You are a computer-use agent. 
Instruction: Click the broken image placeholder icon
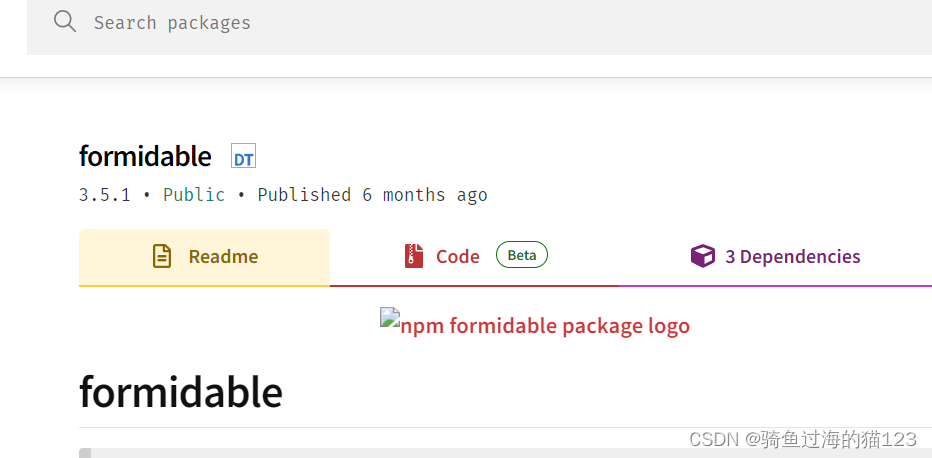(389, 318)
